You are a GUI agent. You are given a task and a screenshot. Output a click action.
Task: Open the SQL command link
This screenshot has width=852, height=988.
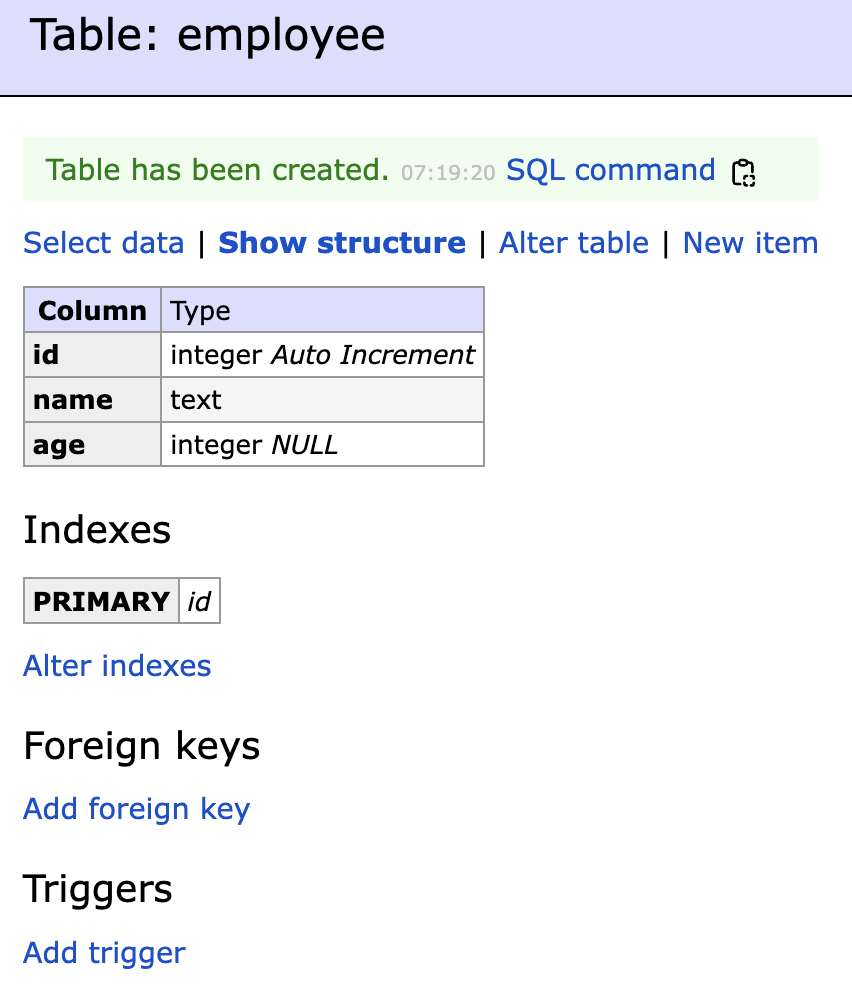pyautogui.click(x=610, y=170)
